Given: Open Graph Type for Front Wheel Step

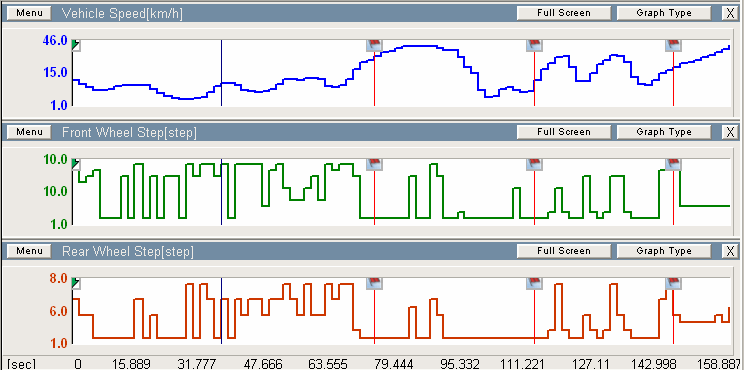Looking at the screenshot, I should point(664,132).
